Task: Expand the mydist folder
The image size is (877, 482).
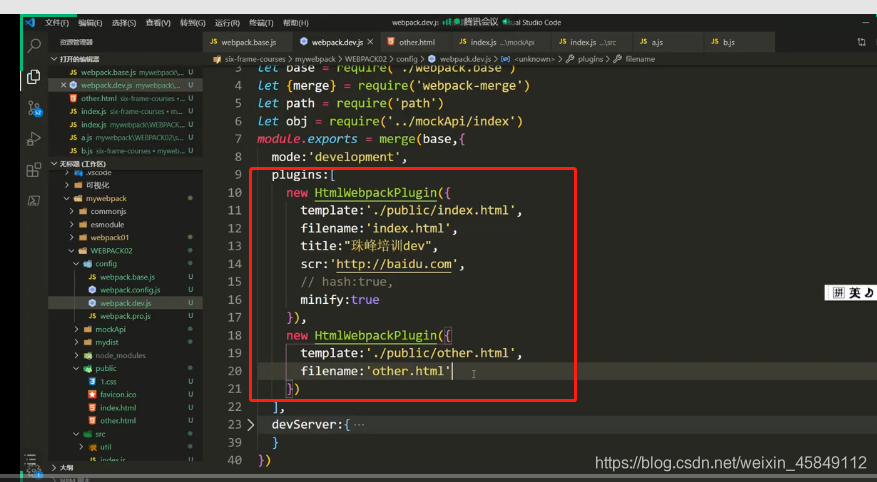Action: pyautogui.click(x=76, y=342)
